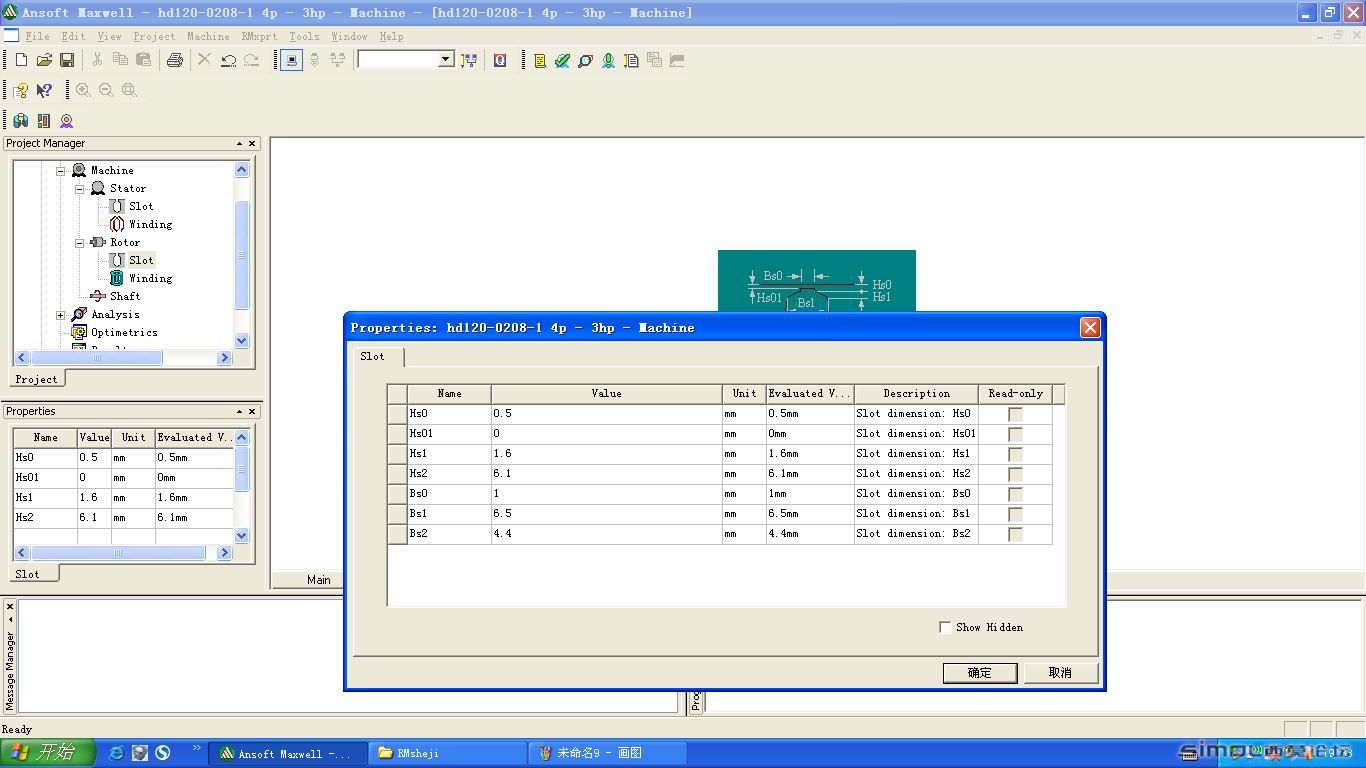1366x768 pixels.
Task: Toggle Read-only checkbox for Hs0 row
Action: pos(1015,414)
